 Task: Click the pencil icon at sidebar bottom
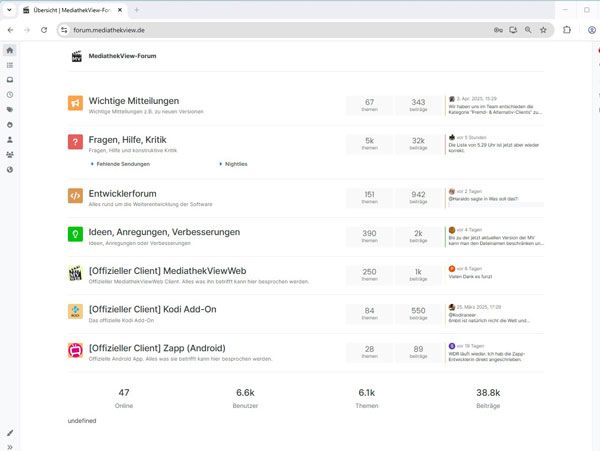click(x=10, y=433)
